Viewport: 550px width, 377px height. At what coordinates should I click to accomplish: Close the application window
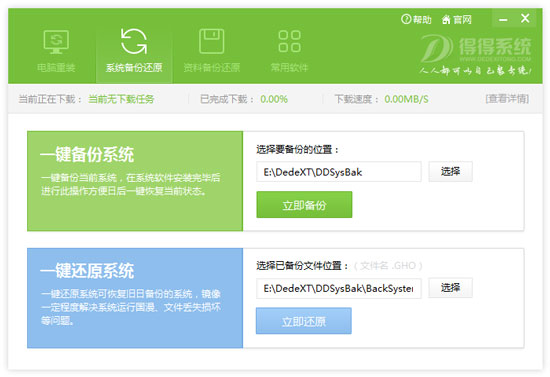[x=525, y=19]
